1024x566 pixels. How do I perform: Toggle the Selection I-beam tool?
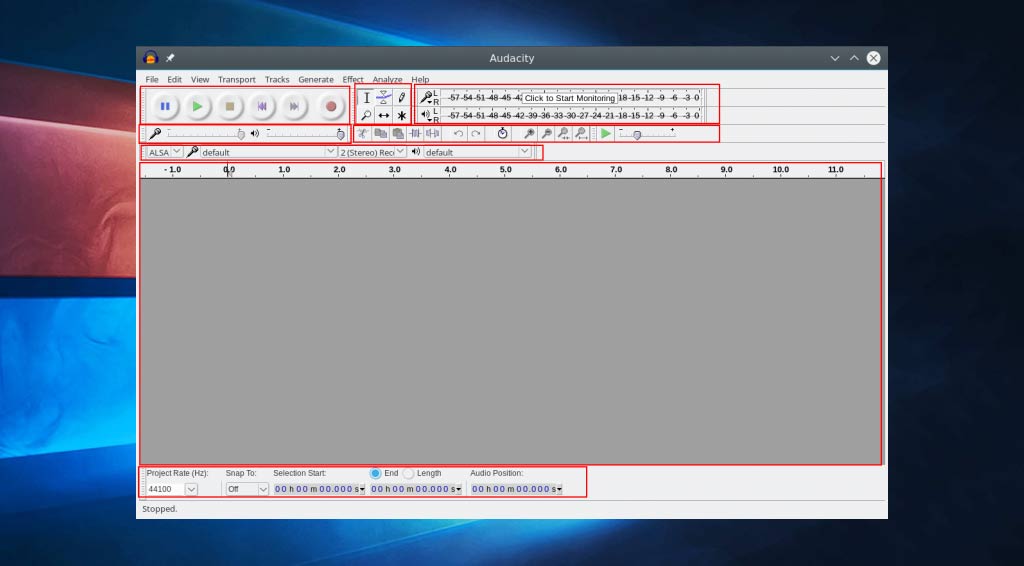(366, 98)
